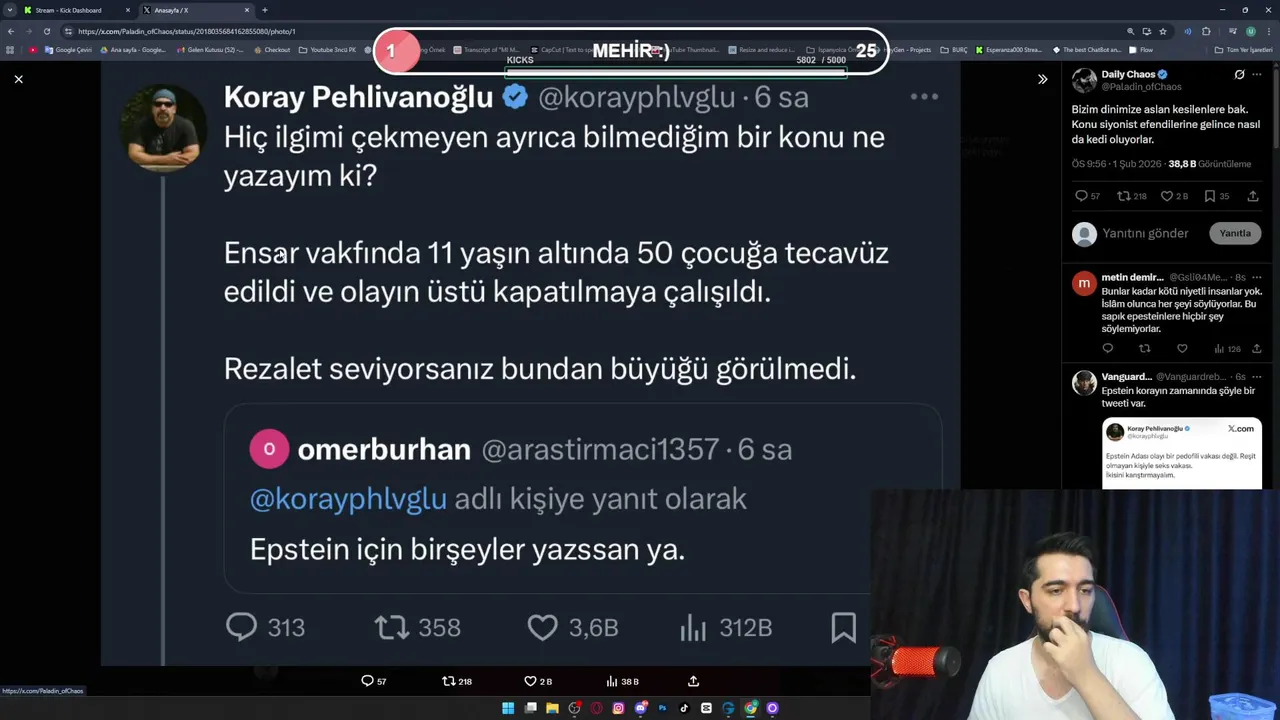Viewport: 1280px width, 720px height.
Task: Open replies icon showing 57 in bottom bar
Action: 373,681
